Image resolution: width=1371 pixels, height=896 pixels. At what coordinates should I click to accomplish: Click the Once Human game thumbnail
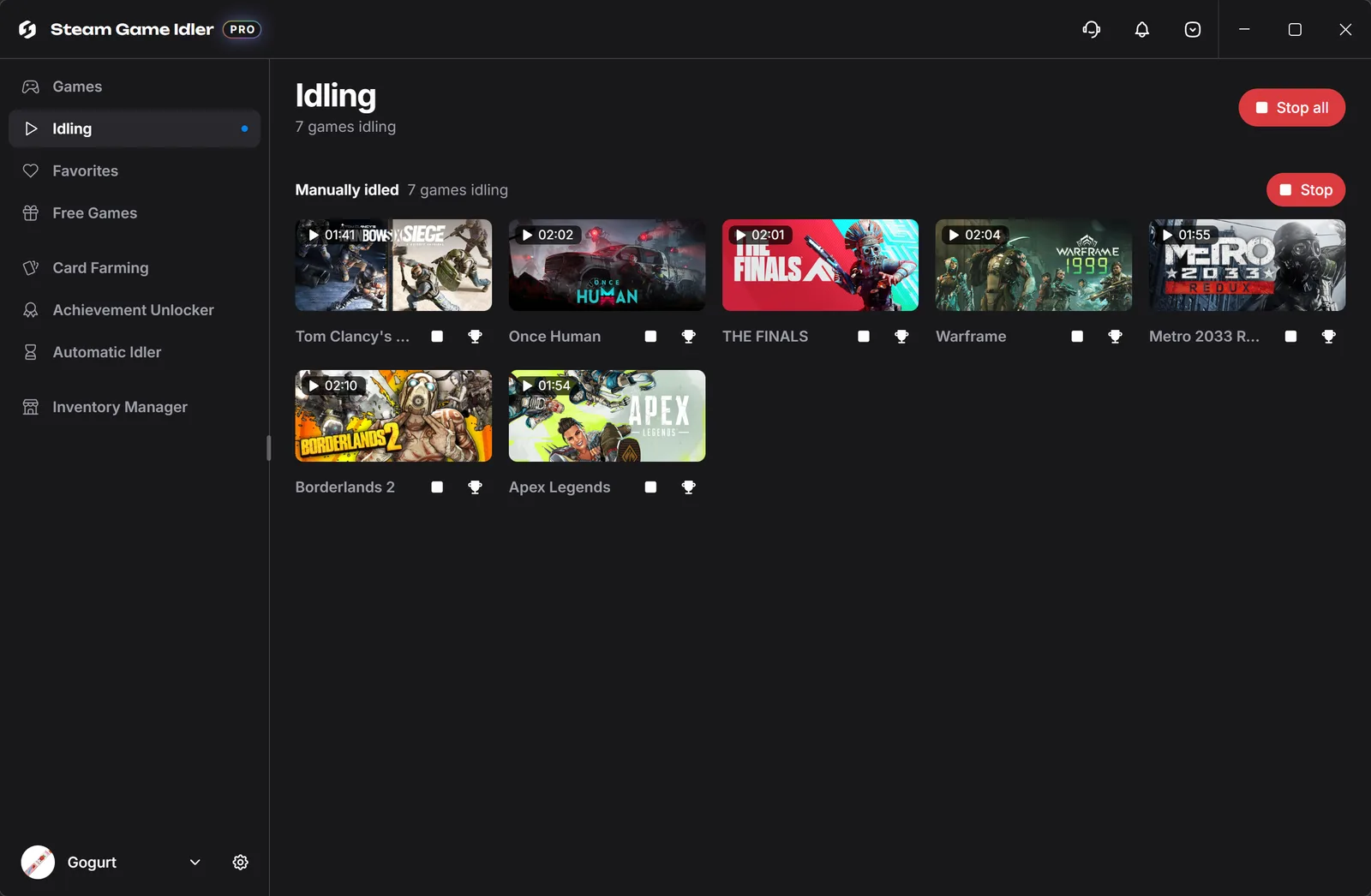607,265
